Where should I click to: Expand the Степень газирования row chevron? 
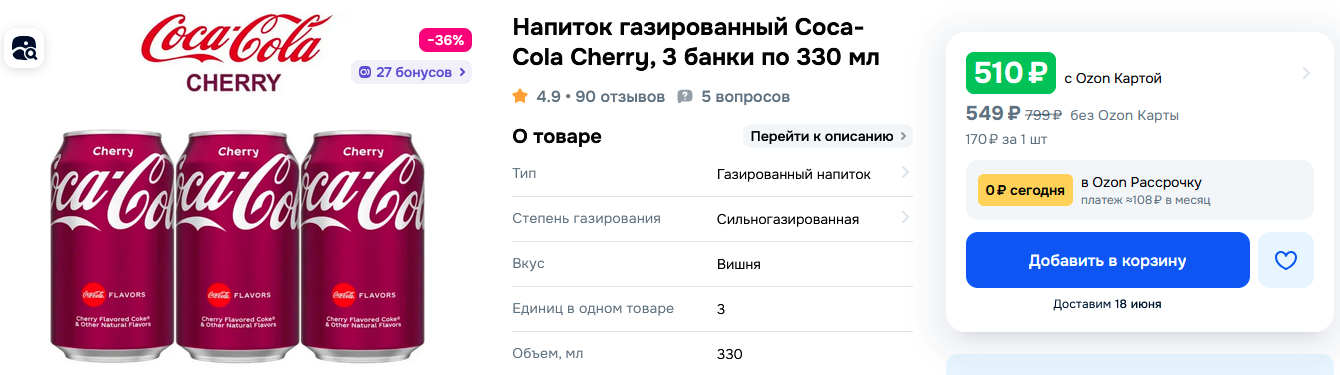click(904, 218)
